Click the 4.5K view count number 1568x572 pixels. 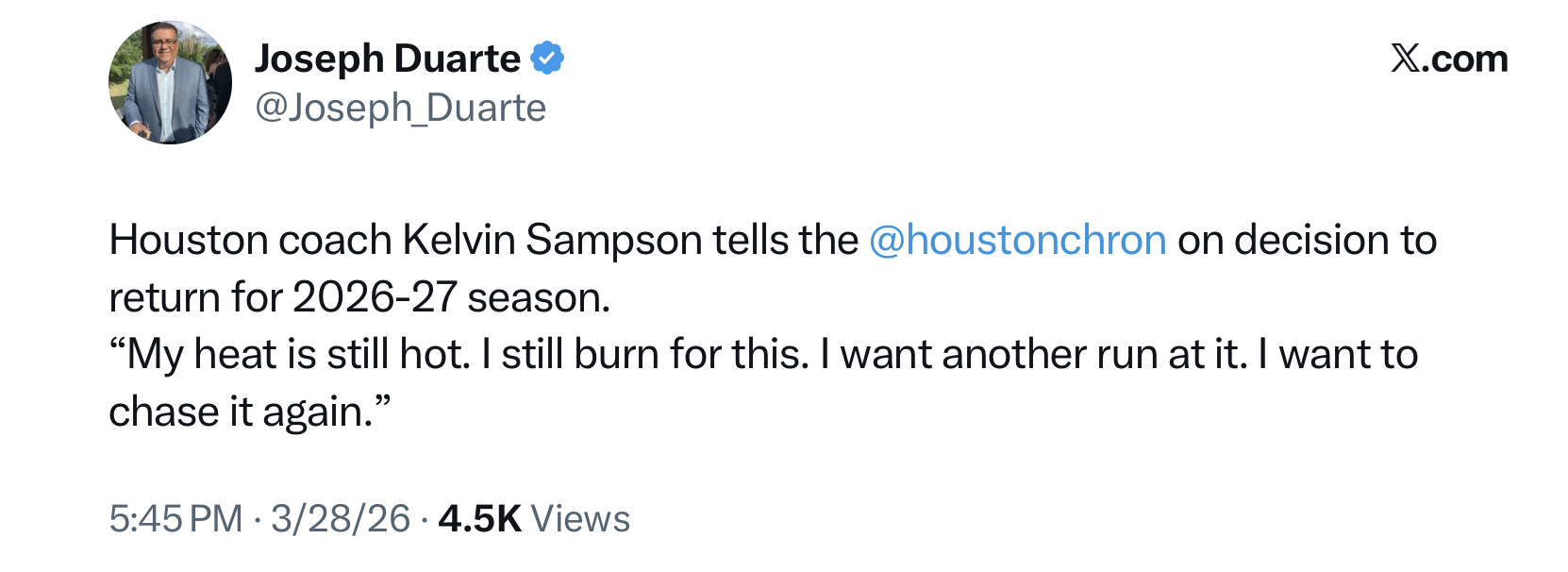[479, 519]
